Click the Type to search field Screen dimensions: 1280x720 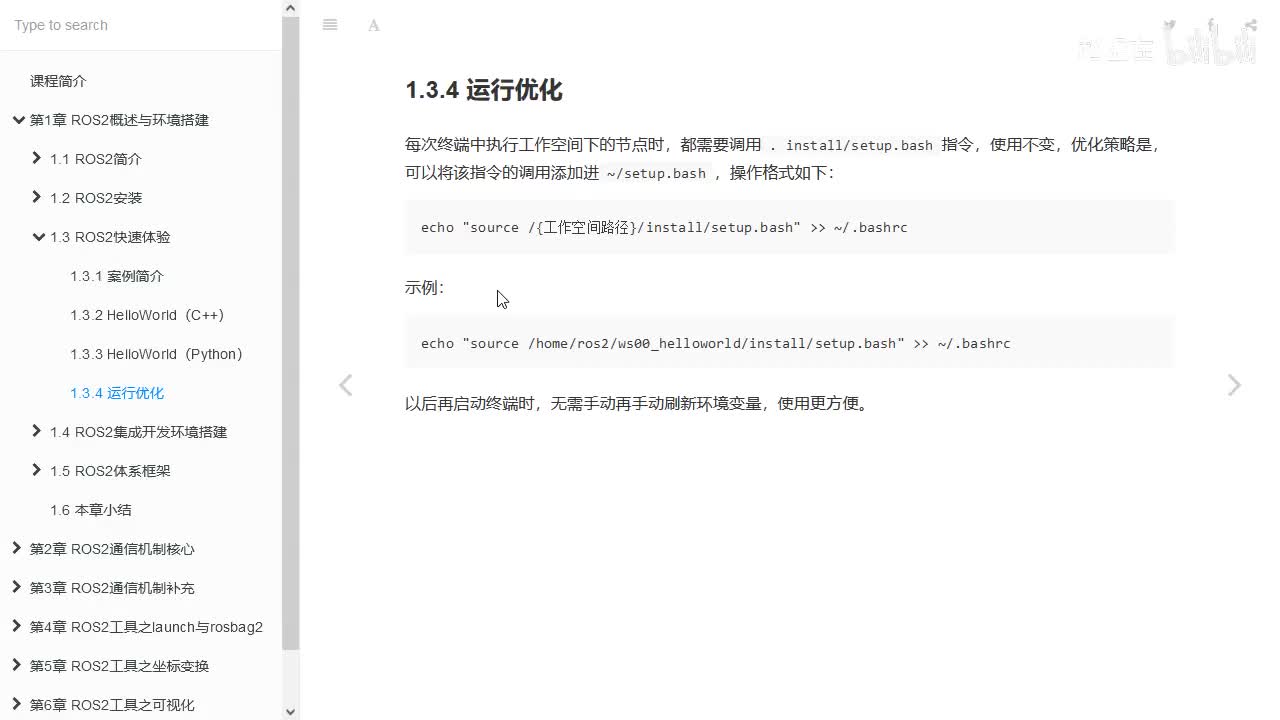(x=141, y=25)
